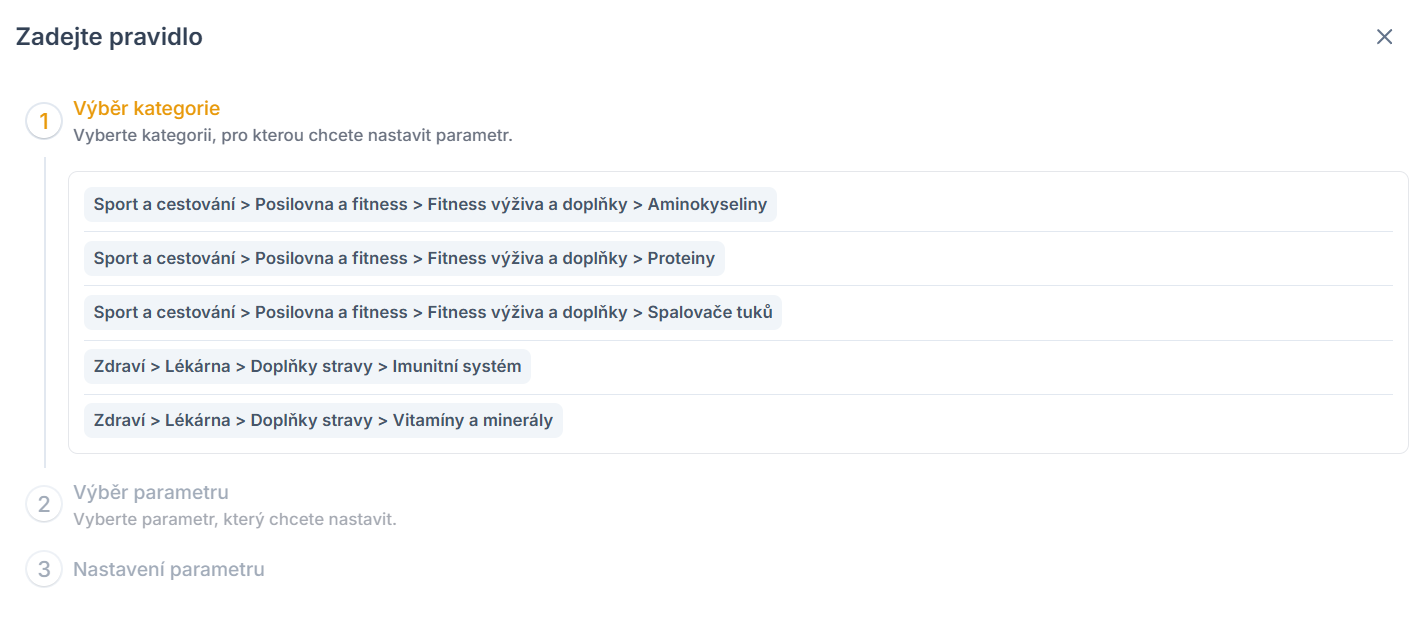Click empty space right of the Proteiny chip
The image size is (1413, 632).
tap(1050, 259)
